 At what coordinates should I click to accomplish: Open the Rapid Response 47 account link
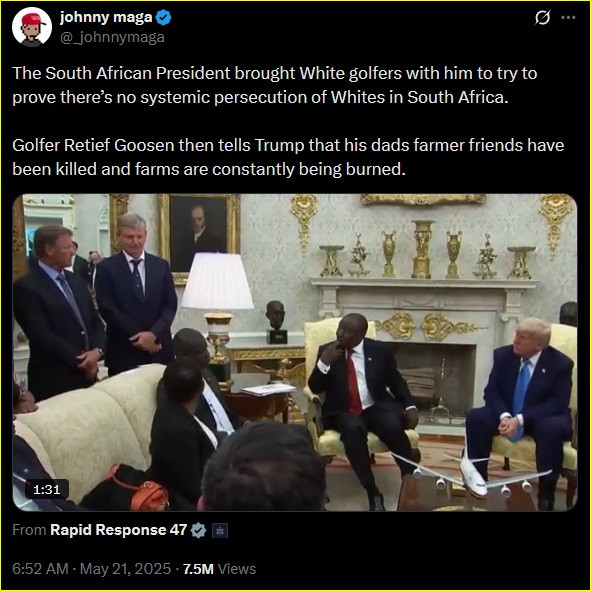[x=118, y=530]
